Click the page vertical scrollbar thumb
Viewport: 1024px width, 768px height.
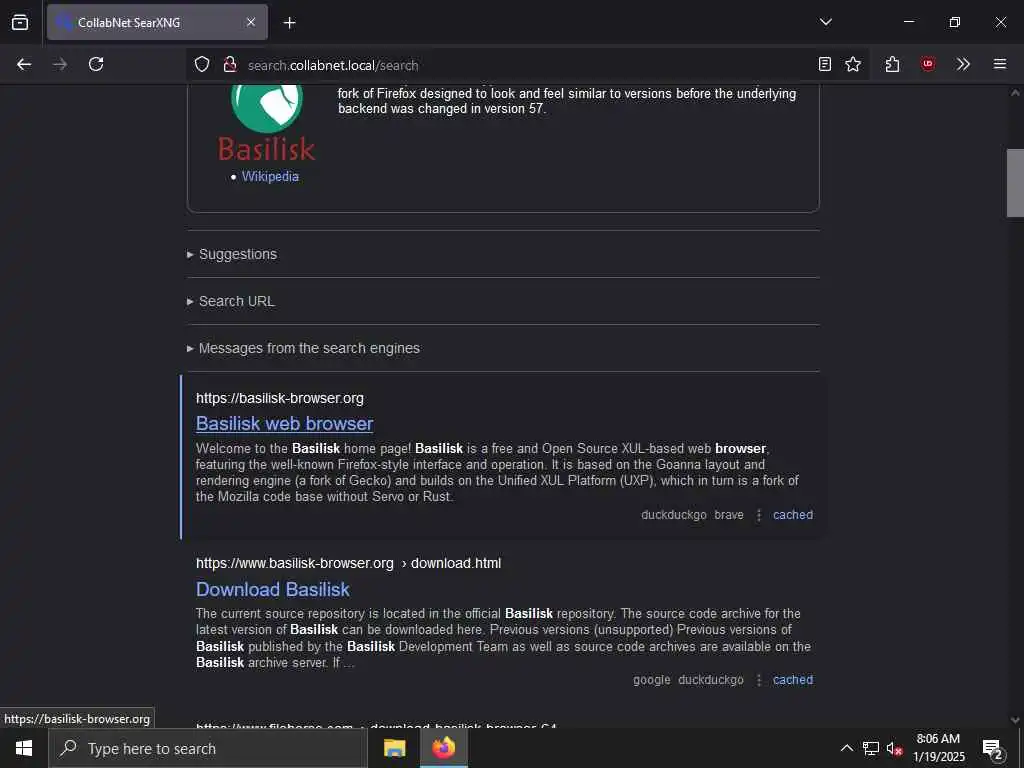coord(1015,183)
